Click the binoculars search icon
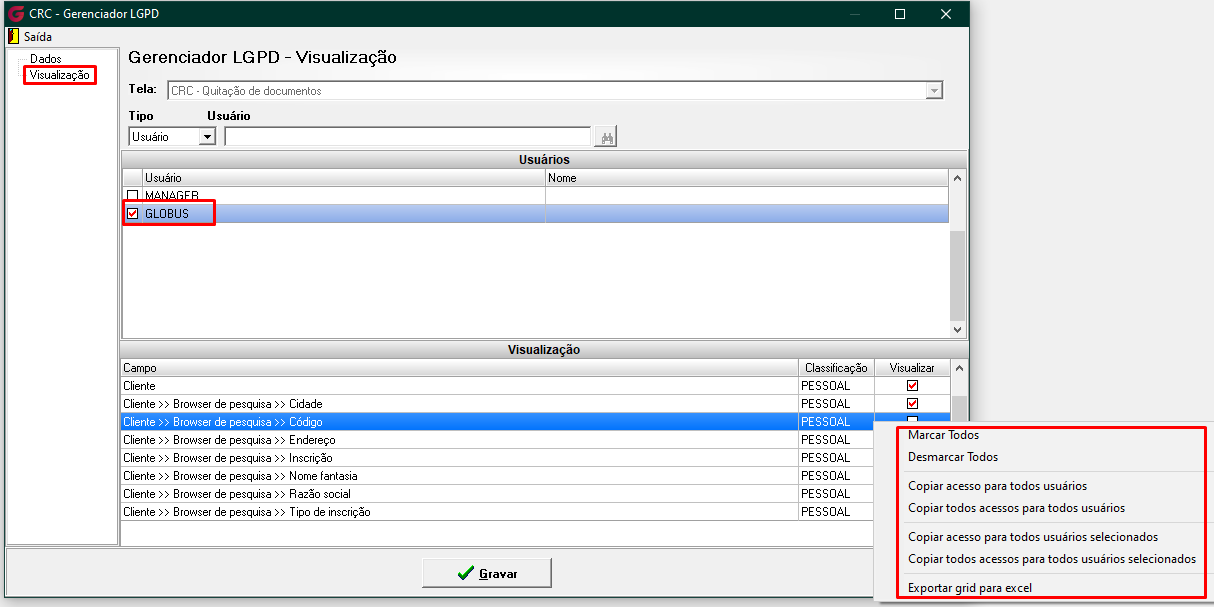The width and height of the screenshot is (1214, 607). (x=605, y=137)
